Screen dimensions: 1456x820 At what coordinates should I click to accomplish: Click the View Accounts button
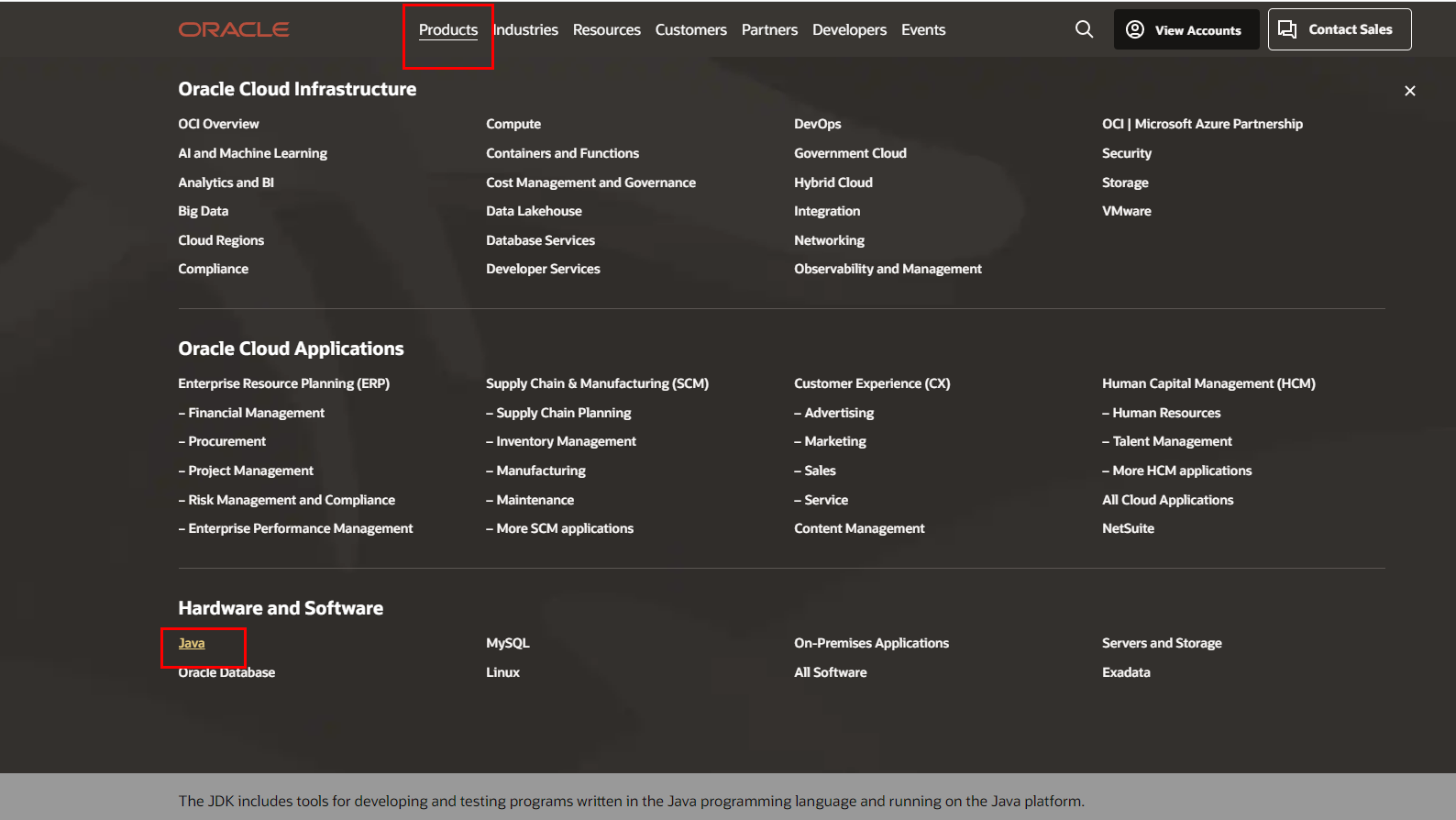pos(1186,29)
